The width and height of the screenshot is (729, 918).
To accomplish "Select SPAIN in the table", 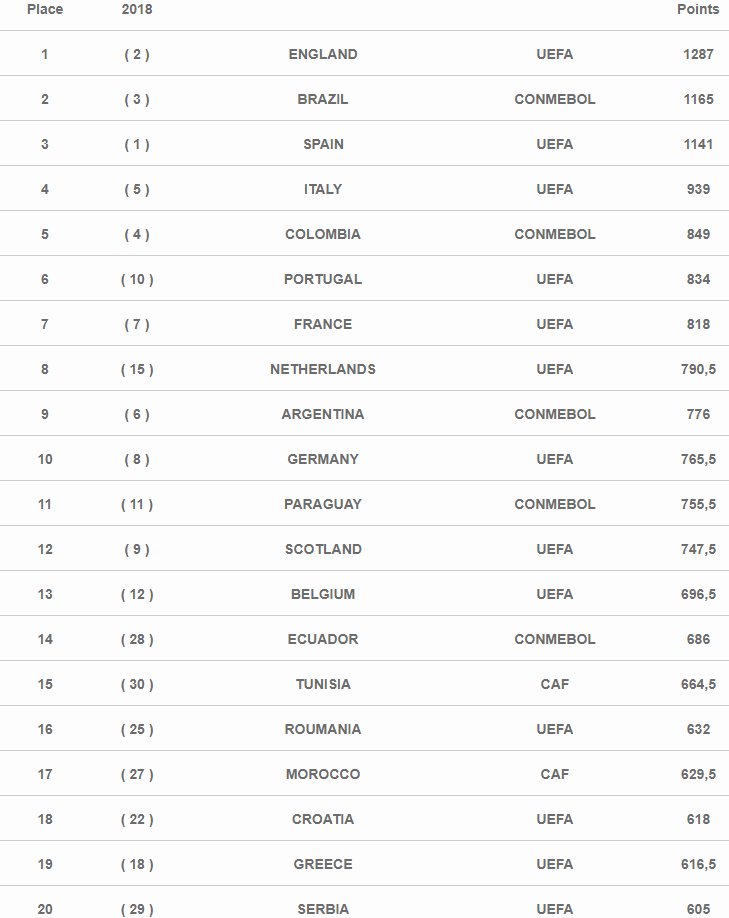I will (323, 144).
